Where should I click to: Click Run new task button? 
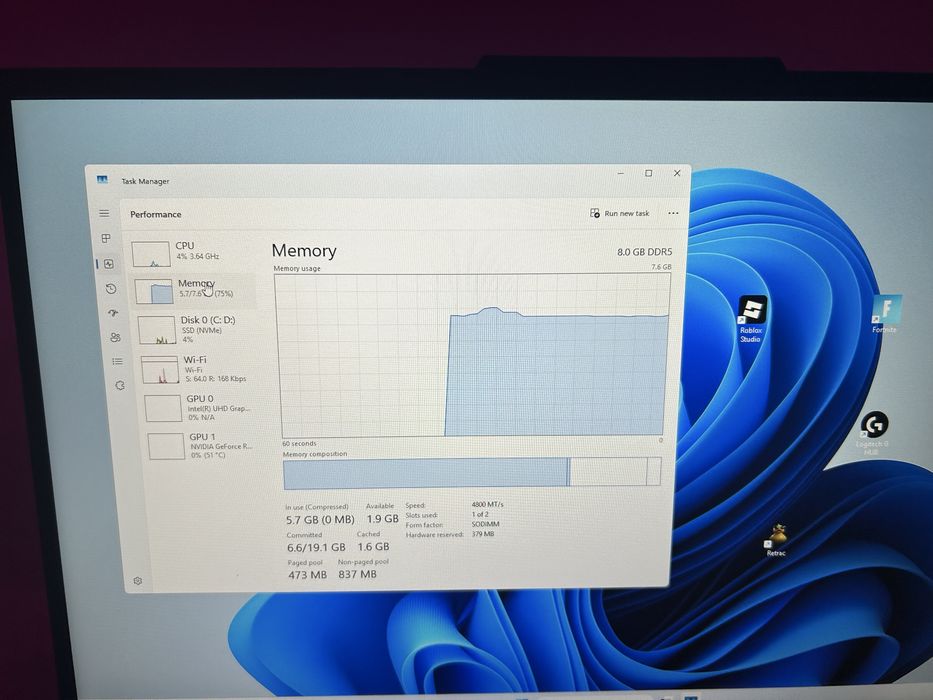[619, 213]
